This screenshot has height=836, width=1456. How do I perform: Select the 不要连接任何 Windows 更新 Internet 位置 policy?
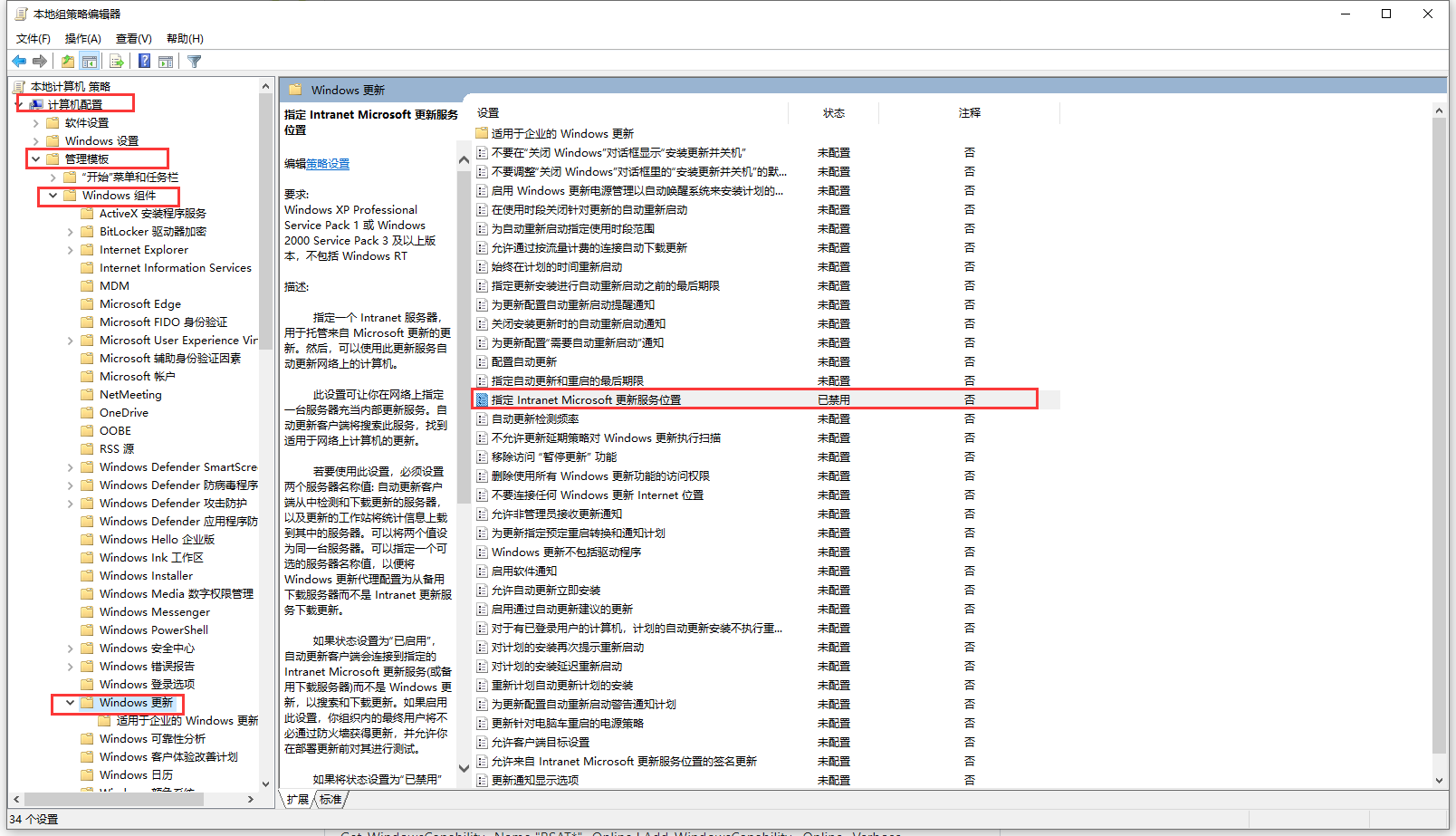598,495
